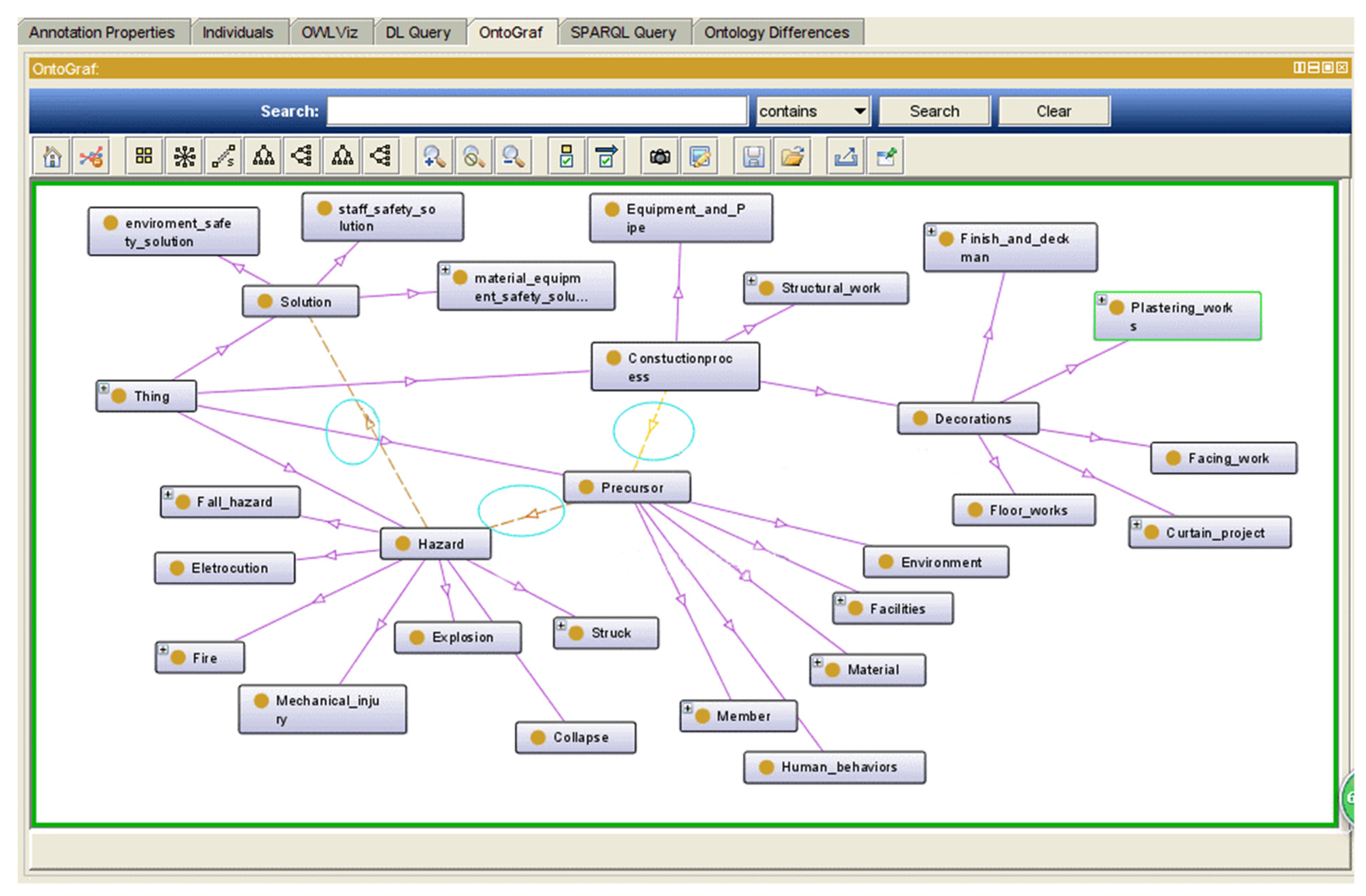Apply the radial layout icon

184,156
